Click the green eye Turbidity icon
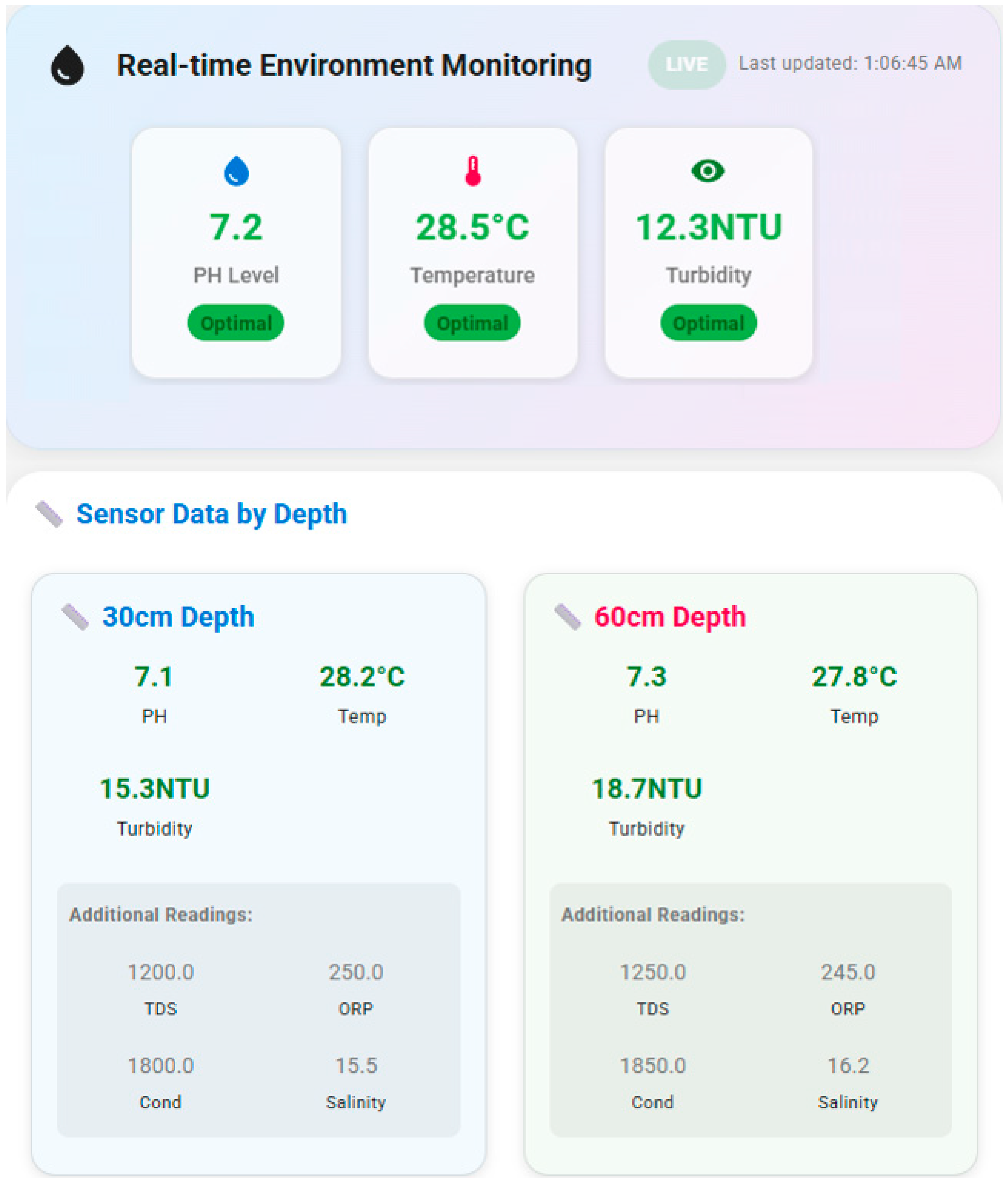This screenshot has height=1182, width=1008. pyautogui.click(x=708, y=171)
